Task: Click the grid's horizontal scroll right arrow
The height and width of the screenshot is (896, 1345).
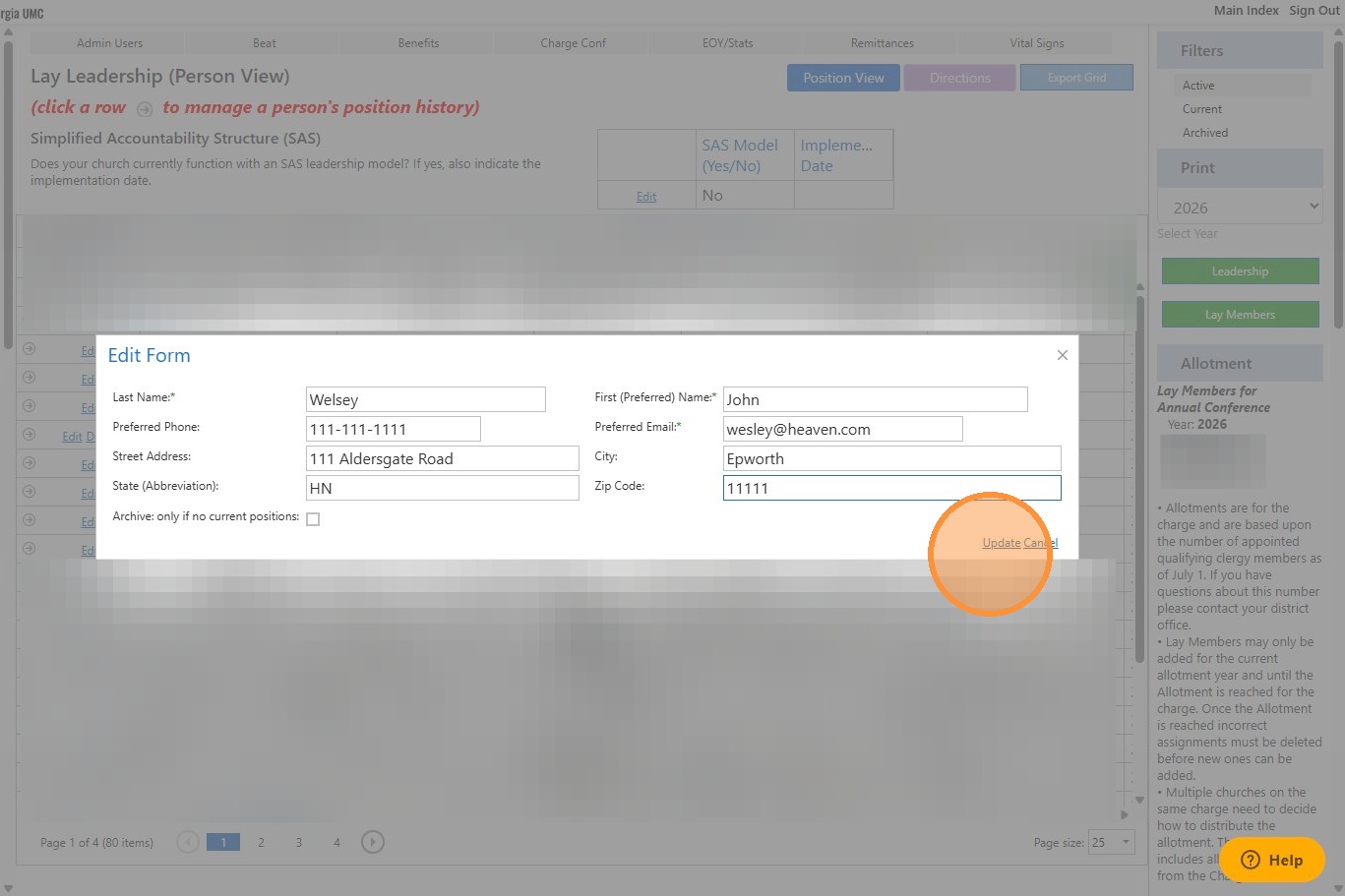Action: click(x=1125, y=814)
